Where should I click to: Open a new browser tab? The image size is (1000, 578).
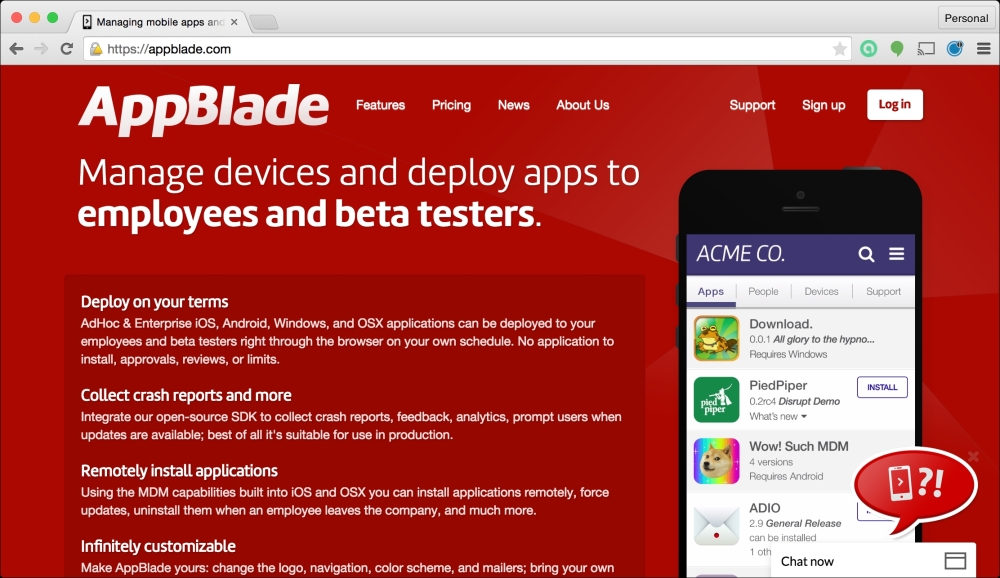point(264,22)
